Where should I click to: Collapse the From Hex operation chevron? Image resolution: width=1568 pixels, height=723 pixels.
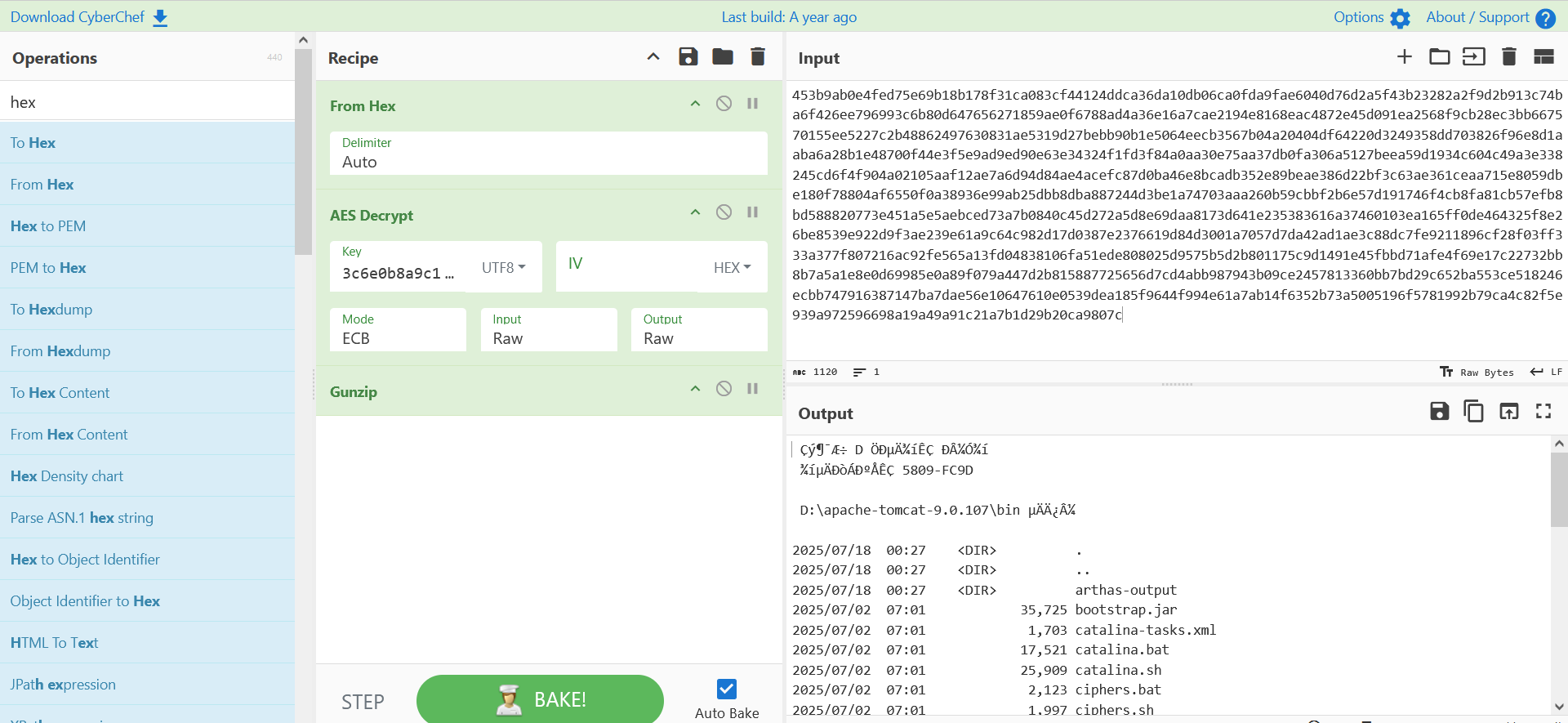click(695, 104)
